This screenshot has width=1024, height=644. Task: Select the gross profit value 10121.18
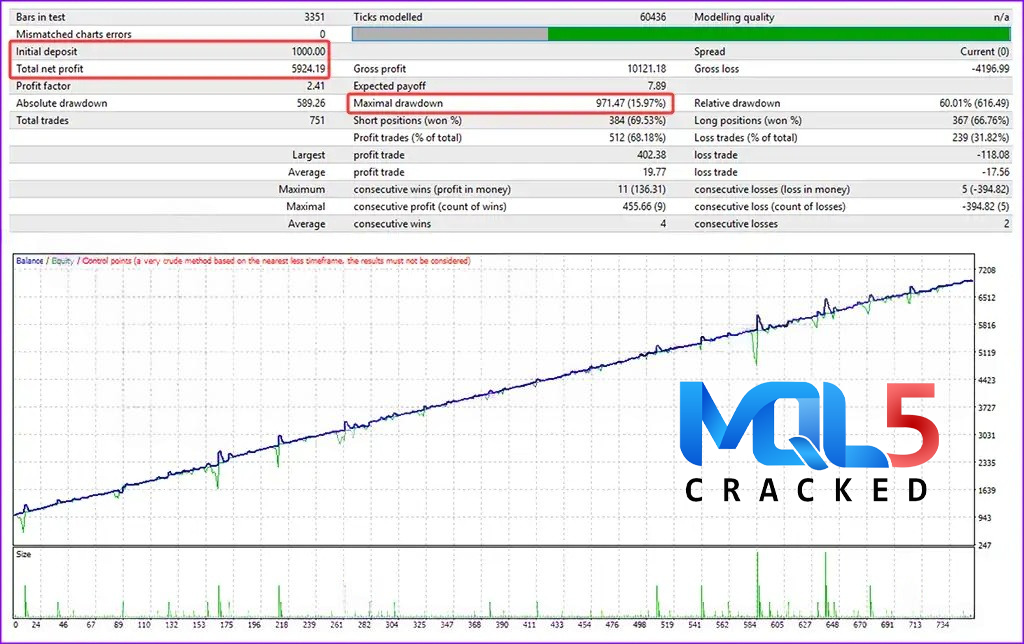point(647,69)
